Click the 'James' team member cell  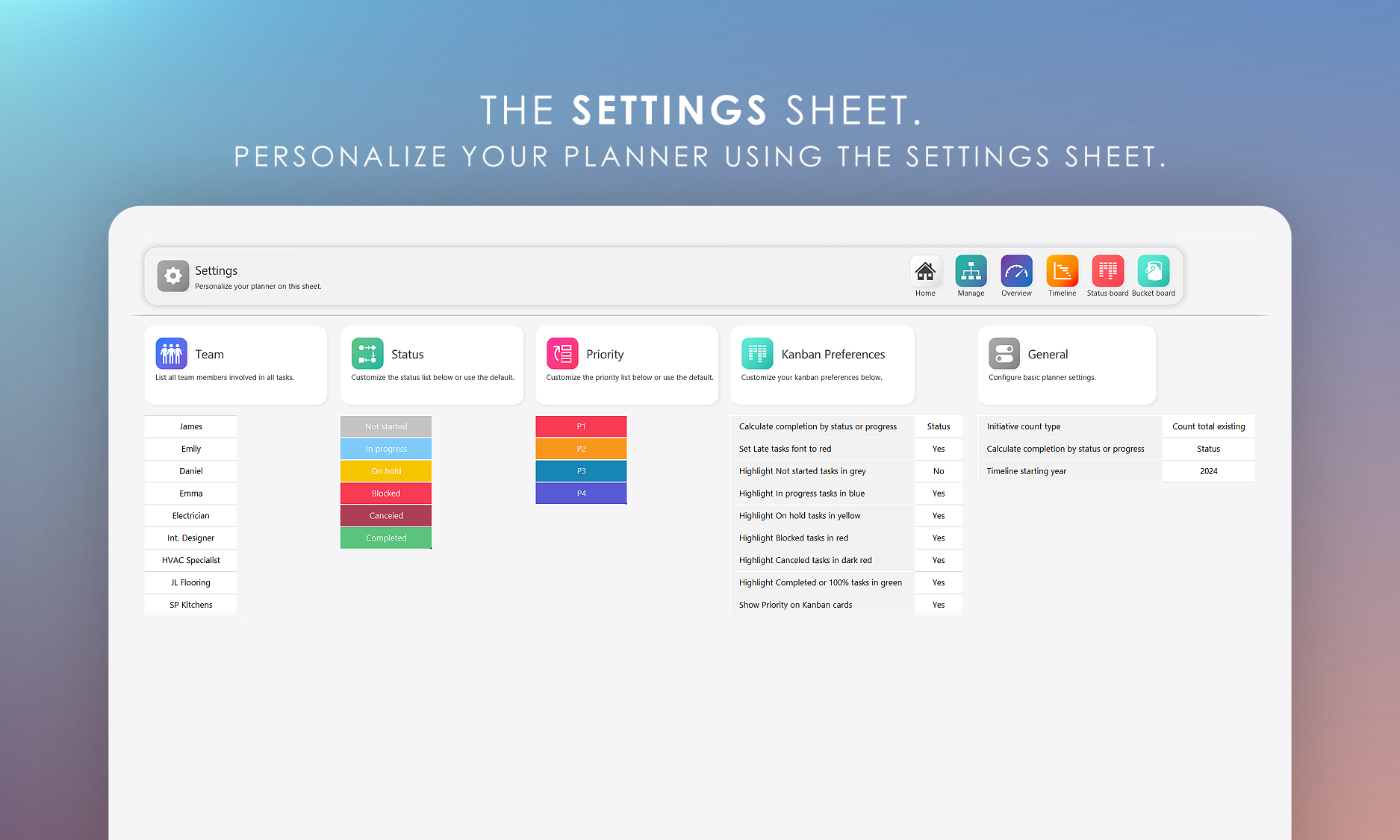click(191, 426)
